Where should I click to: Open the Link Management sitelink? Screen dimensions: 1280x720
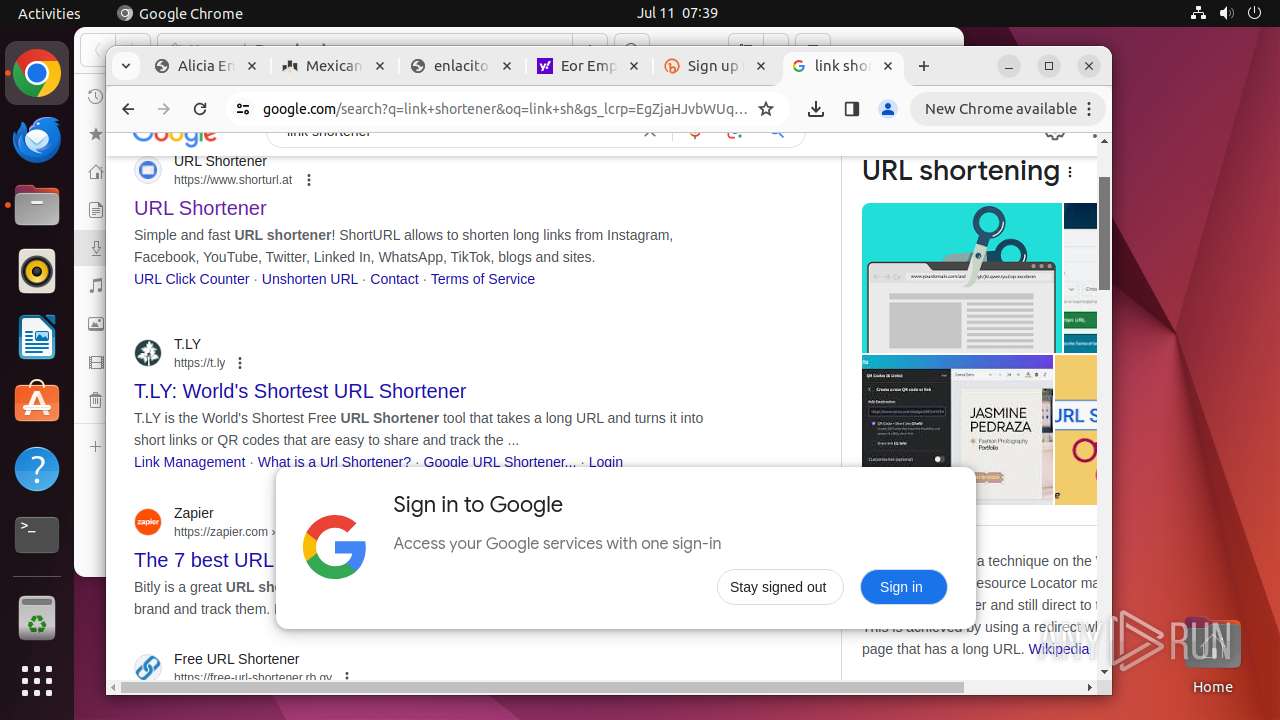[x=190, y=462]
